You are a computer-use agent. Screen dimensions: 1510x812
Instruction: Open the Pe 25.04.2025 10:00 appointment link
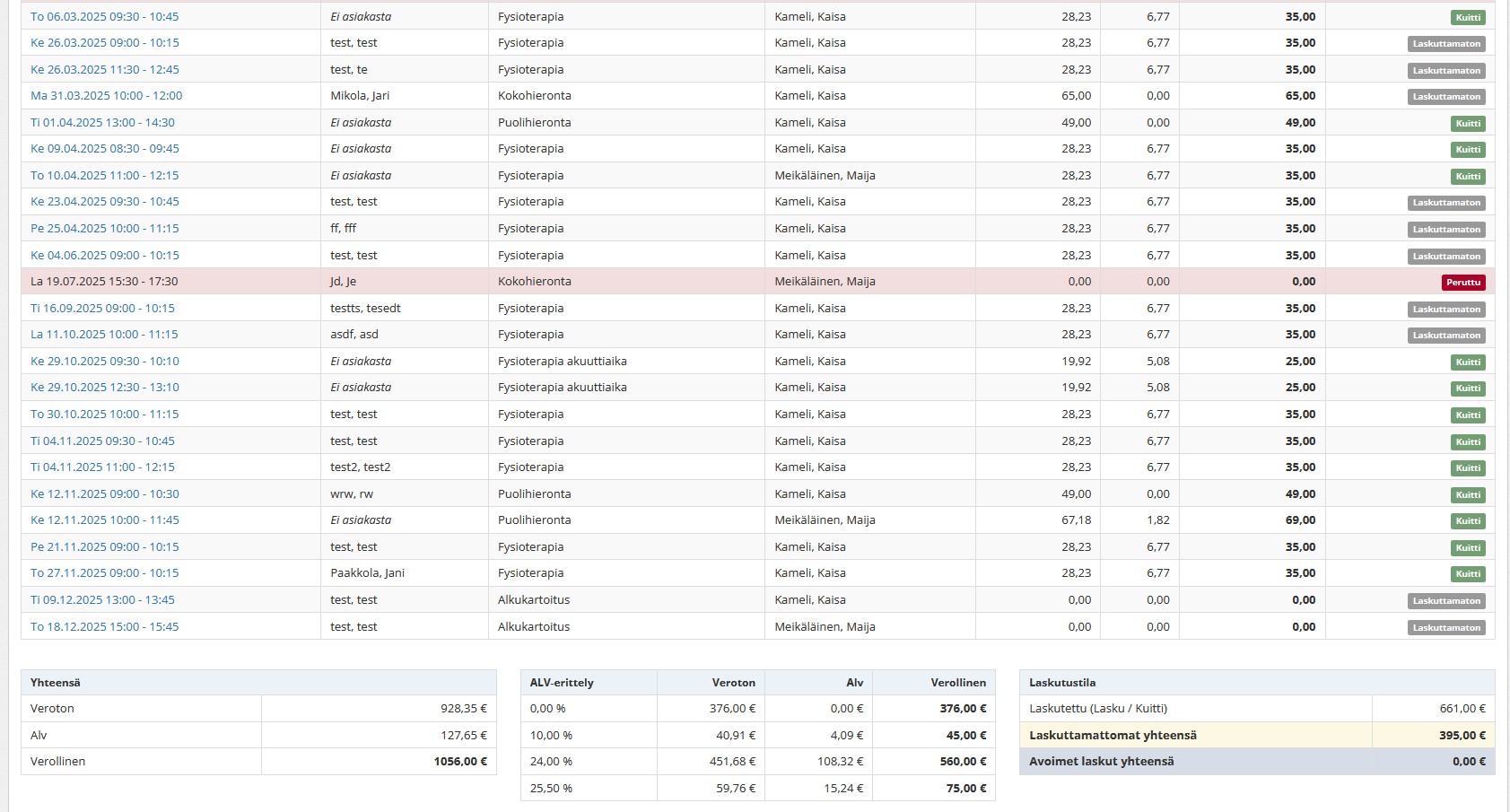[x=104, y=228]
